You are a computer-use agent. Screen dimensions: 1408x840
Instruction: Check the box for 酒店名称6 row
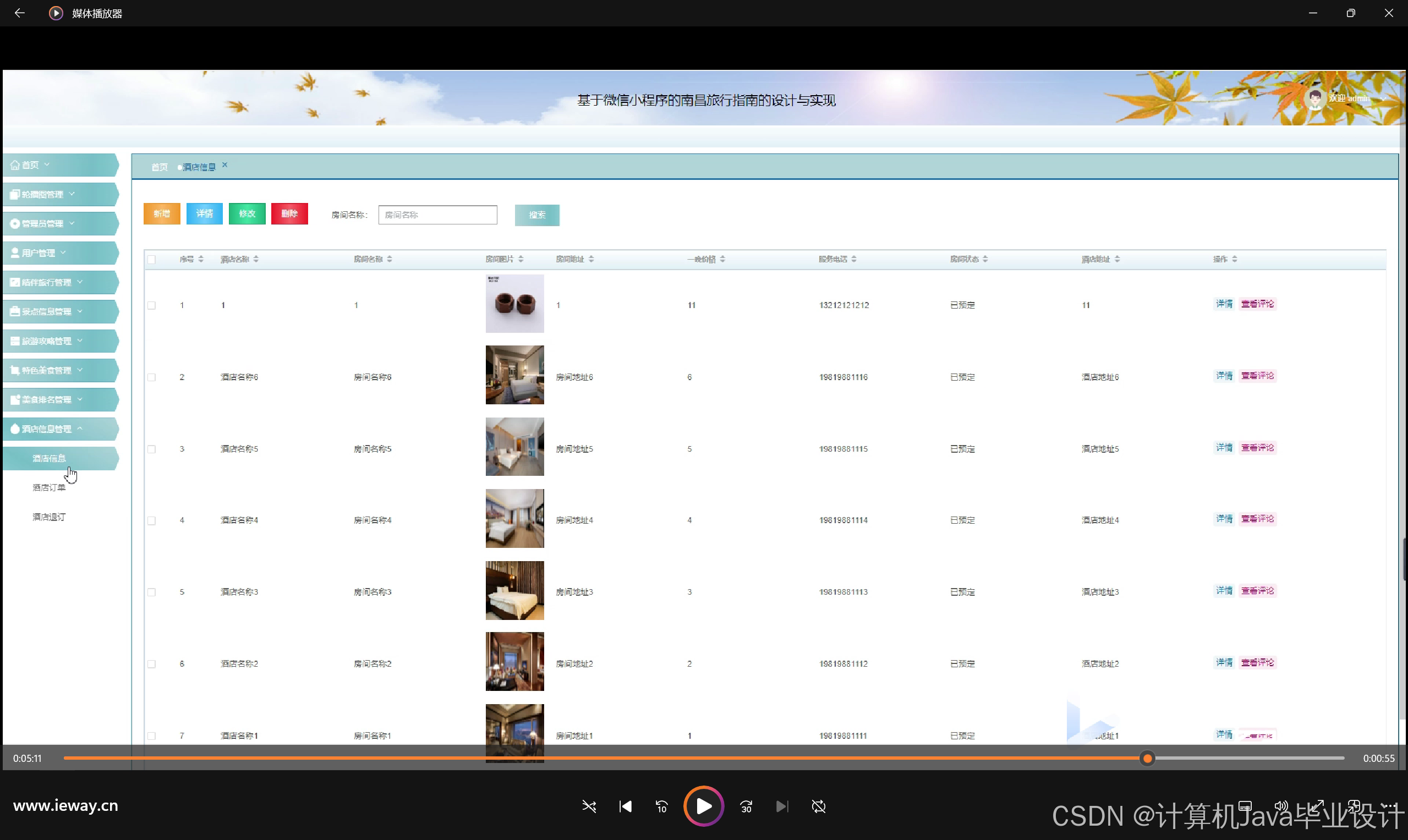[152, 377]
